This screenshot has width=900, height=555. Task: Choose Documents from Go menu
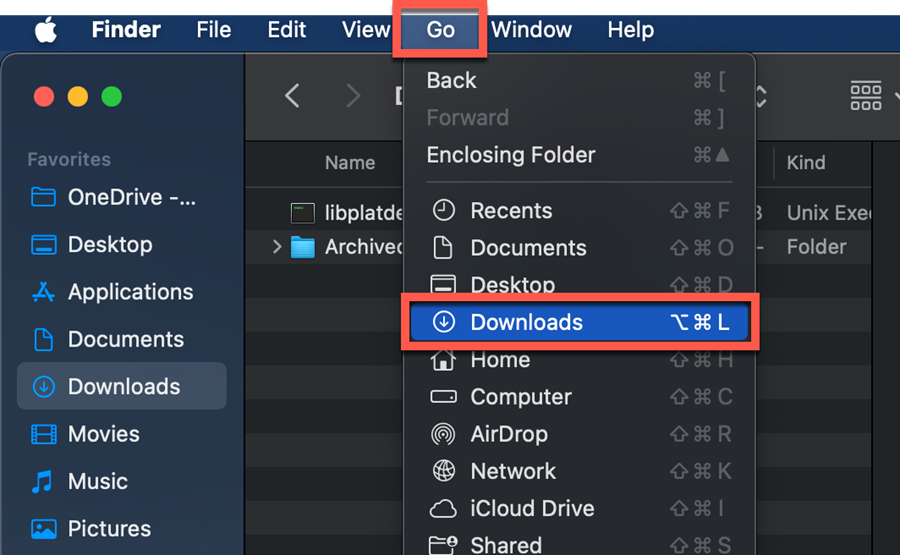(x=579, y=248)
